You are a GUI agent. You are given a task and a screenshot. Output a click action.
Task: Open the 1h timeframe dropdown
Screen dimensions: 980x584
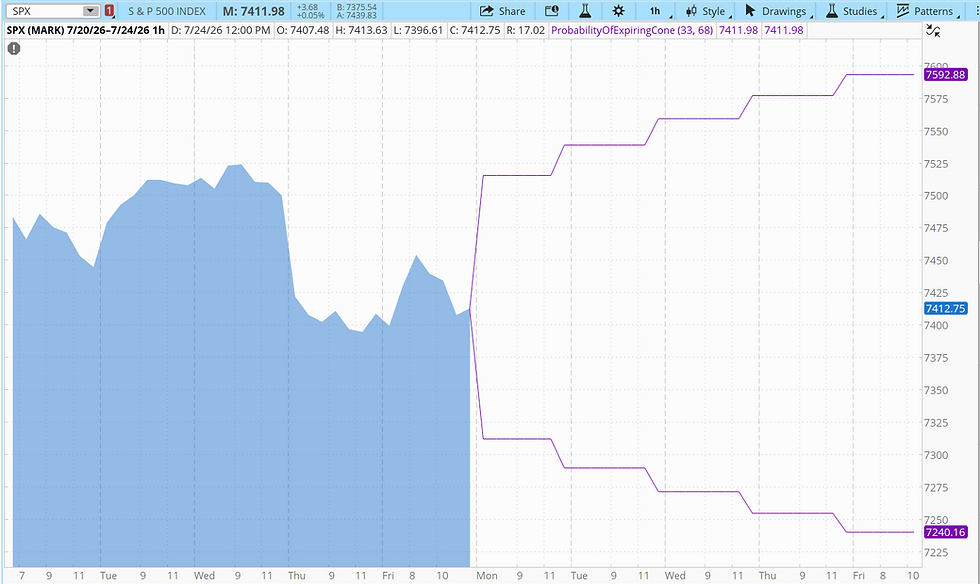pyautogui.click(x=658, y=11)
